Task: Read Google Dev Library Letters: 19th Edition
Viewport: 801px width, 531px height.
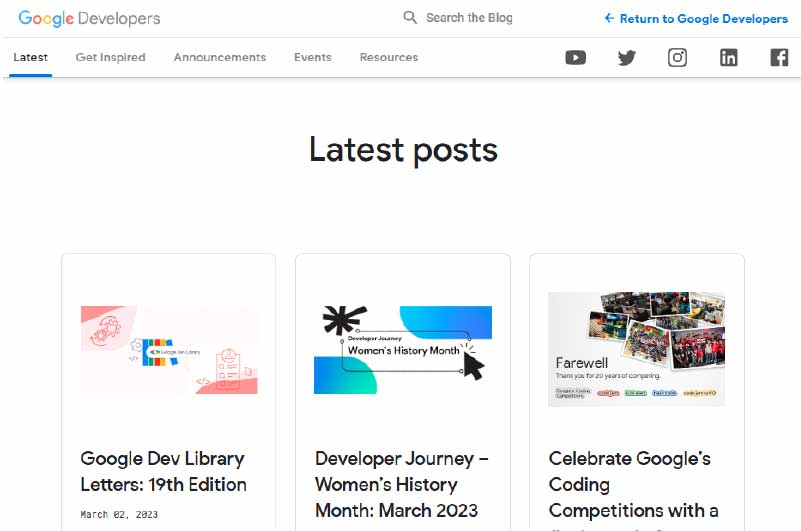Action: click(163, 471)
